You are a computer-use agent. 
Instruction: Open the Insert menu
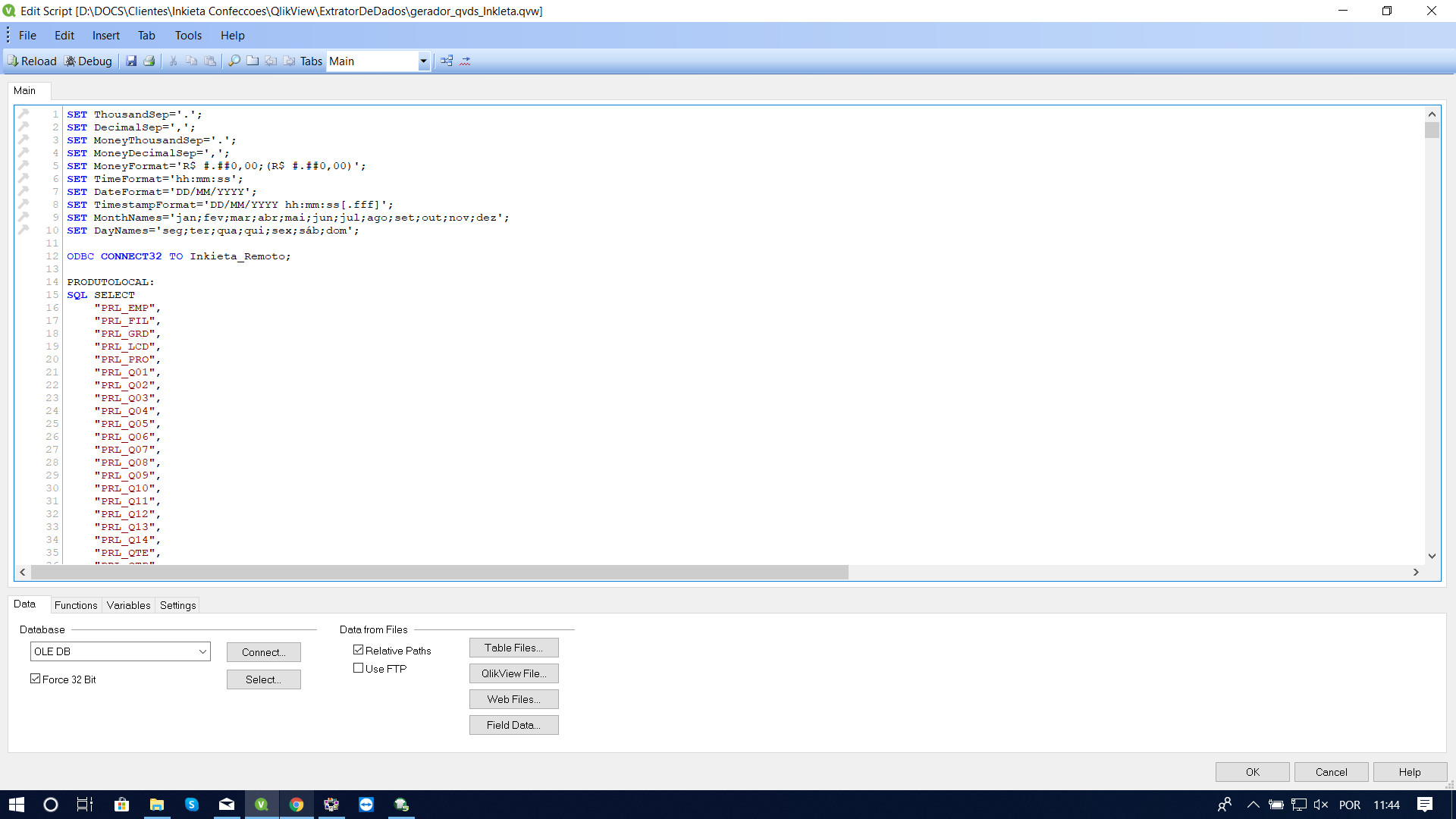click(x=105, y=36)
